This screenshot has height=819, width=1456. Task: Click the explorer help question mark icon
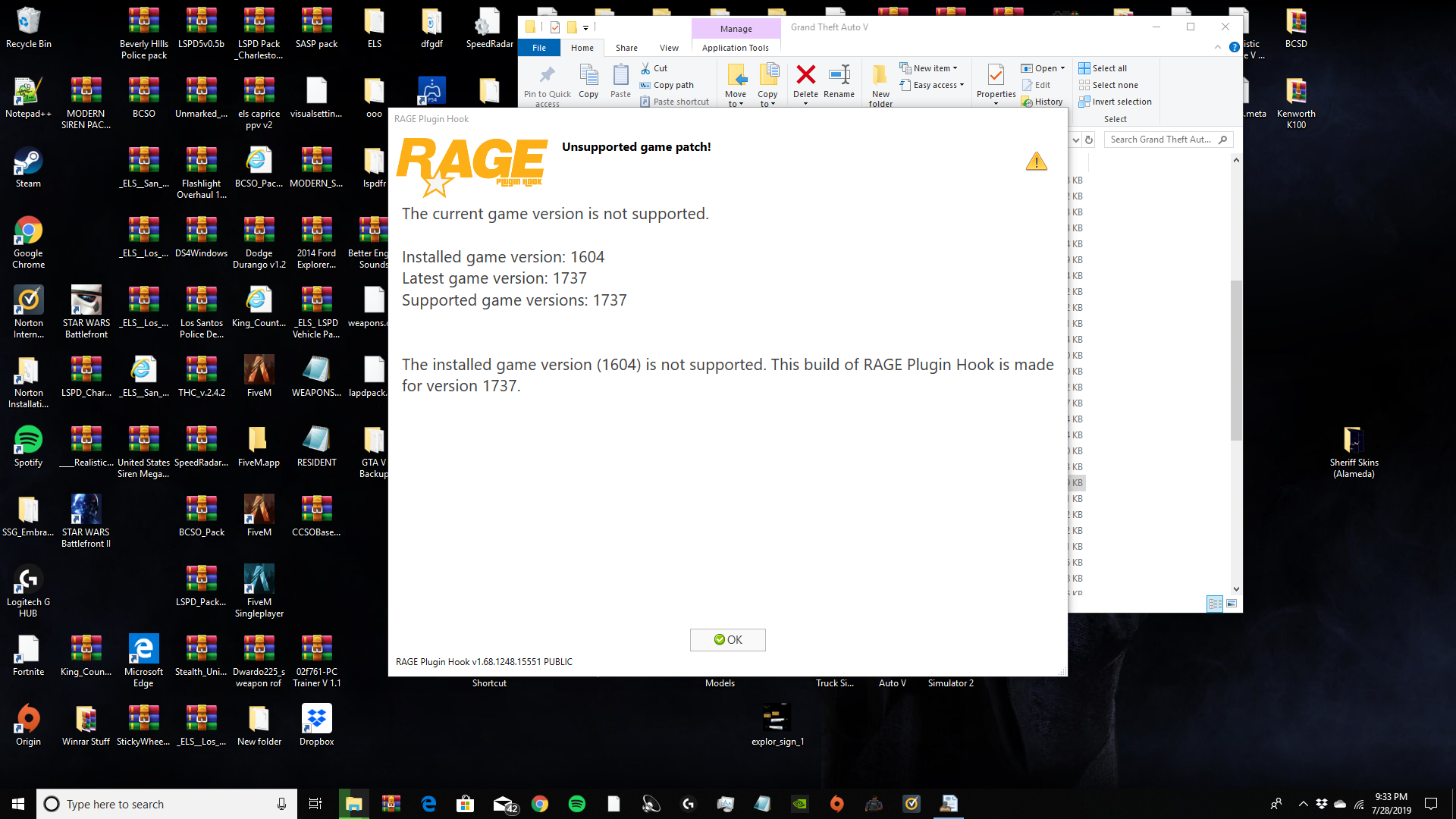pos(1235,47)
